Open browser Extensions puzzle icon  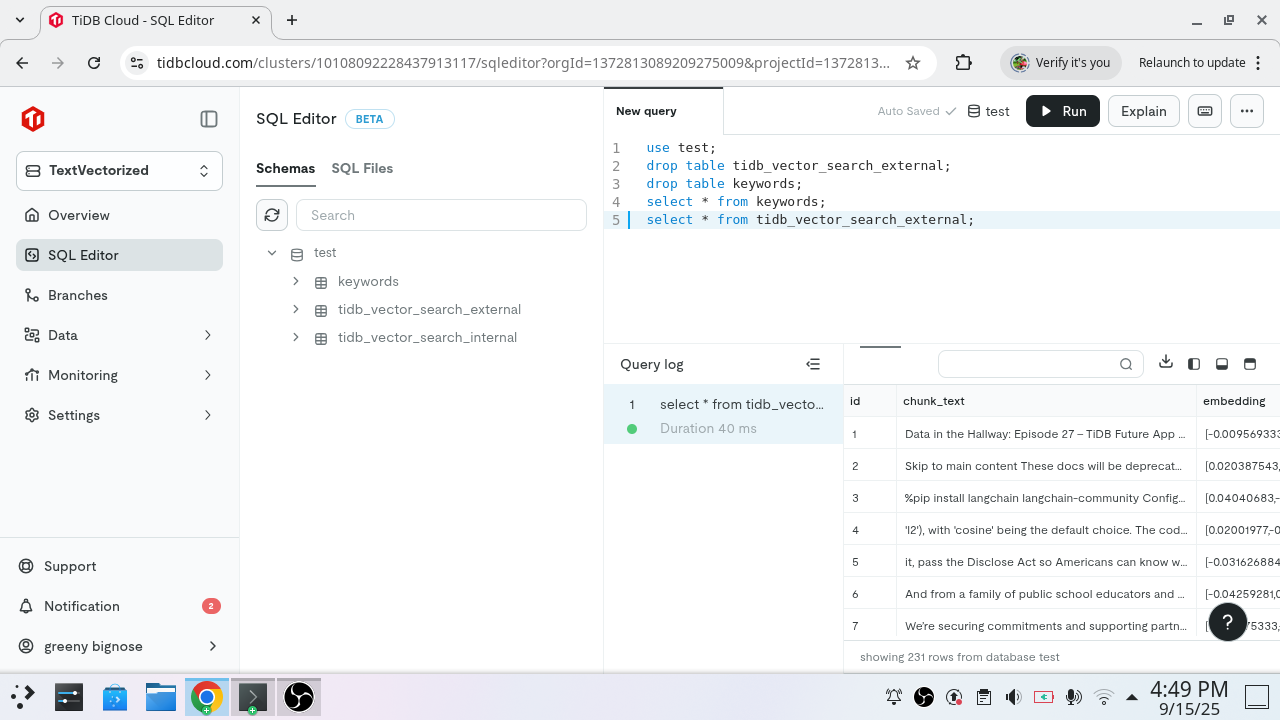point(963,63)
